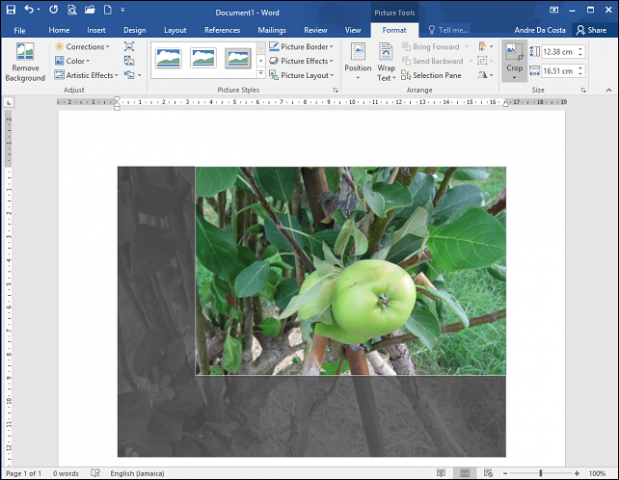Viewport: 619px width, 480px height.
Task: Click the Open folder icon in title bar
Action: coord(90,10)
